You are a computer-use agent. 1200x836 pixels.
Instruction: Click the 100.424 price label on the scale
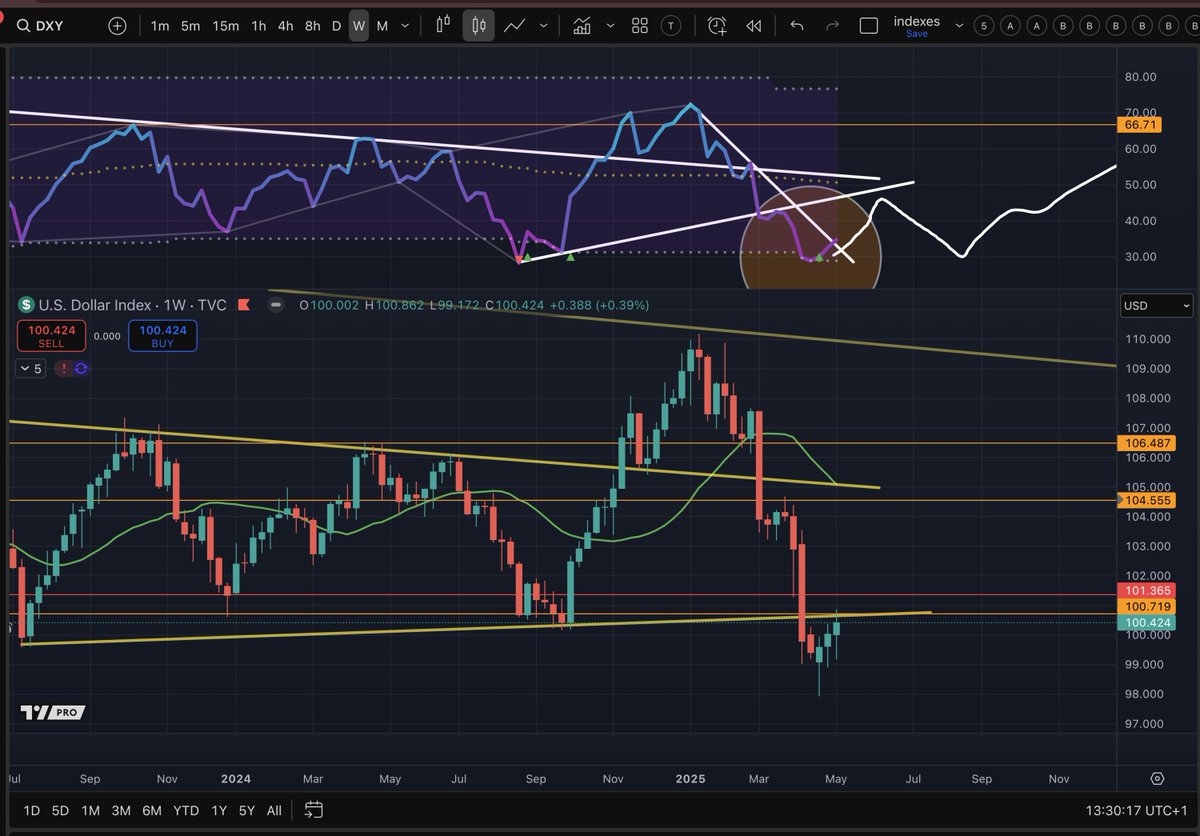point(1146,622)
